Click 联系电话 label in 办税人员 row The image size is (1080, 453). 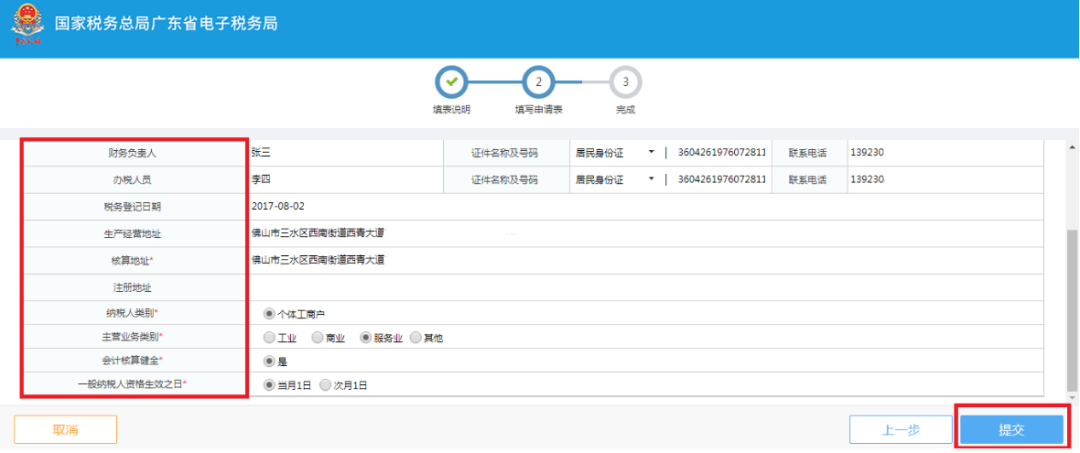pyautogui.click(x=808, y=180)
